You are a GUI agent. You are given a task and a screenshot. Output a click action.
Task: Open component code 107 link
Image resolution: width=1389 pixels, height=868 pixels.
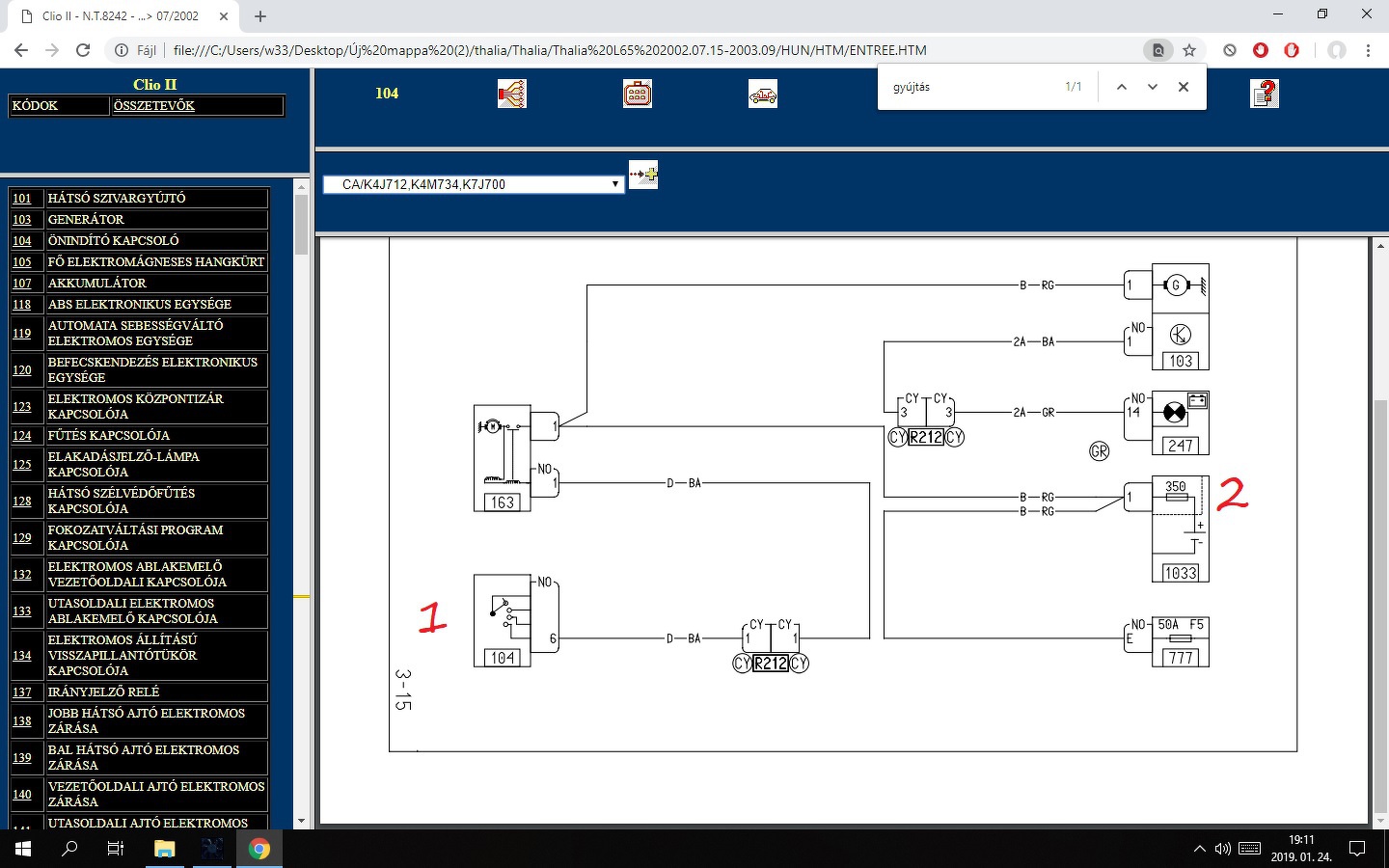22,284
